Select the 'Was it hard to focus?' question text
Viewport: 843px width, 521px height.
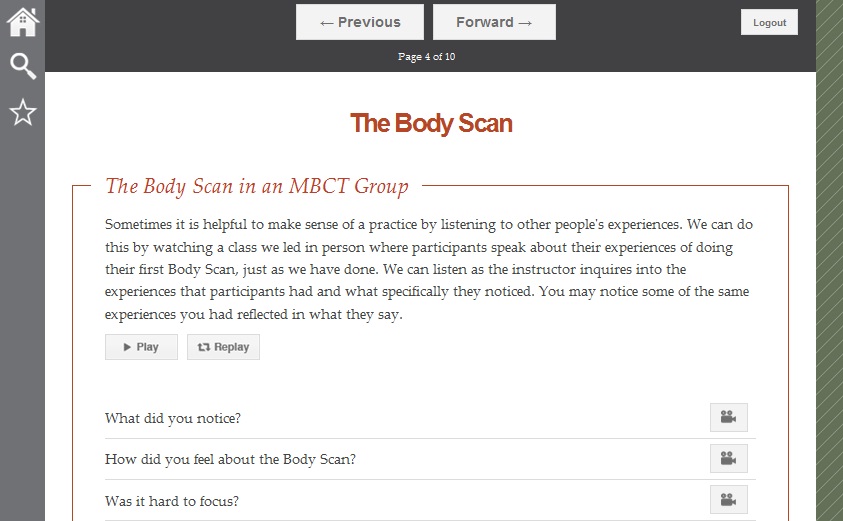point(172,501)
